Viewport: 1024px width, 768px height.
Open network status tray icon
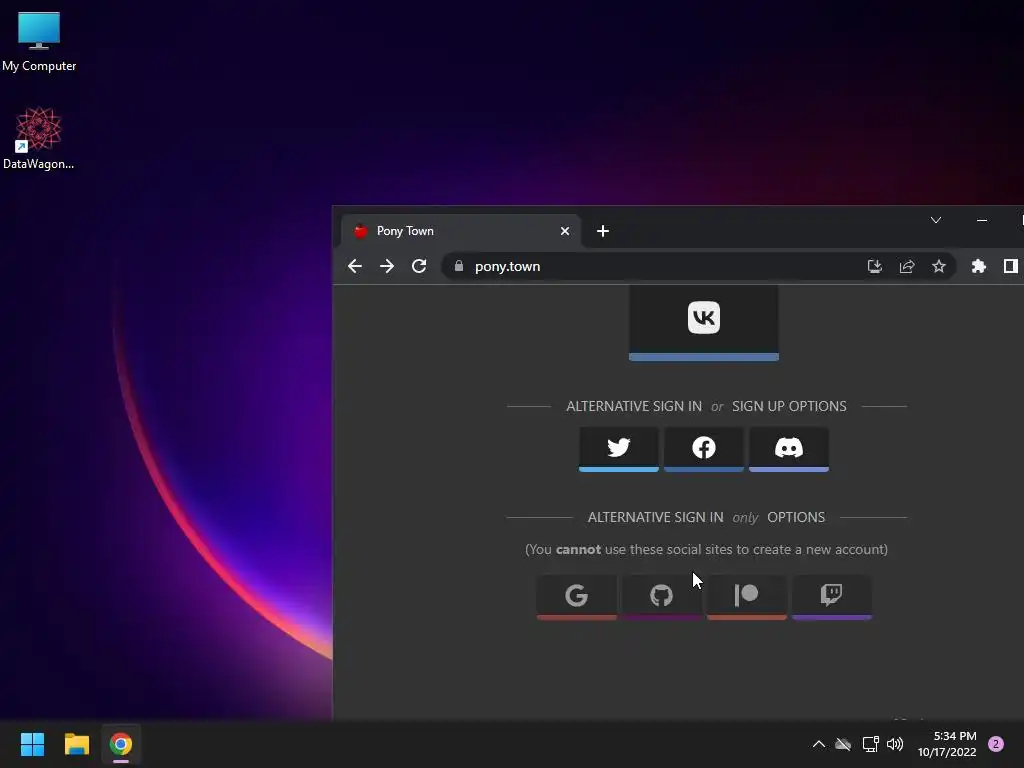(x=871, y=744)
